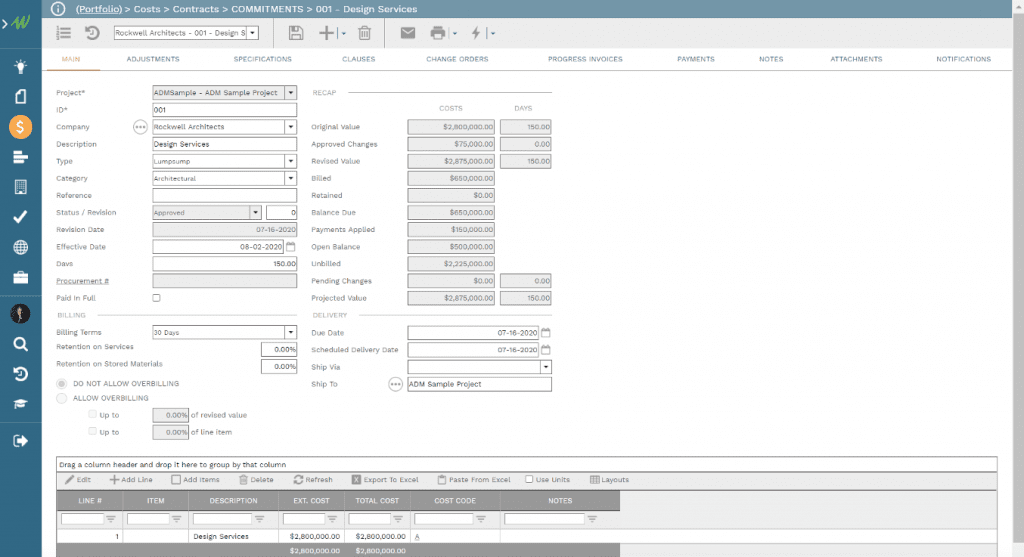The width and height of the screenshot is (1024, 557).
Task: Expand the Ship Via dropdown
Action: (x=545, y=367)
